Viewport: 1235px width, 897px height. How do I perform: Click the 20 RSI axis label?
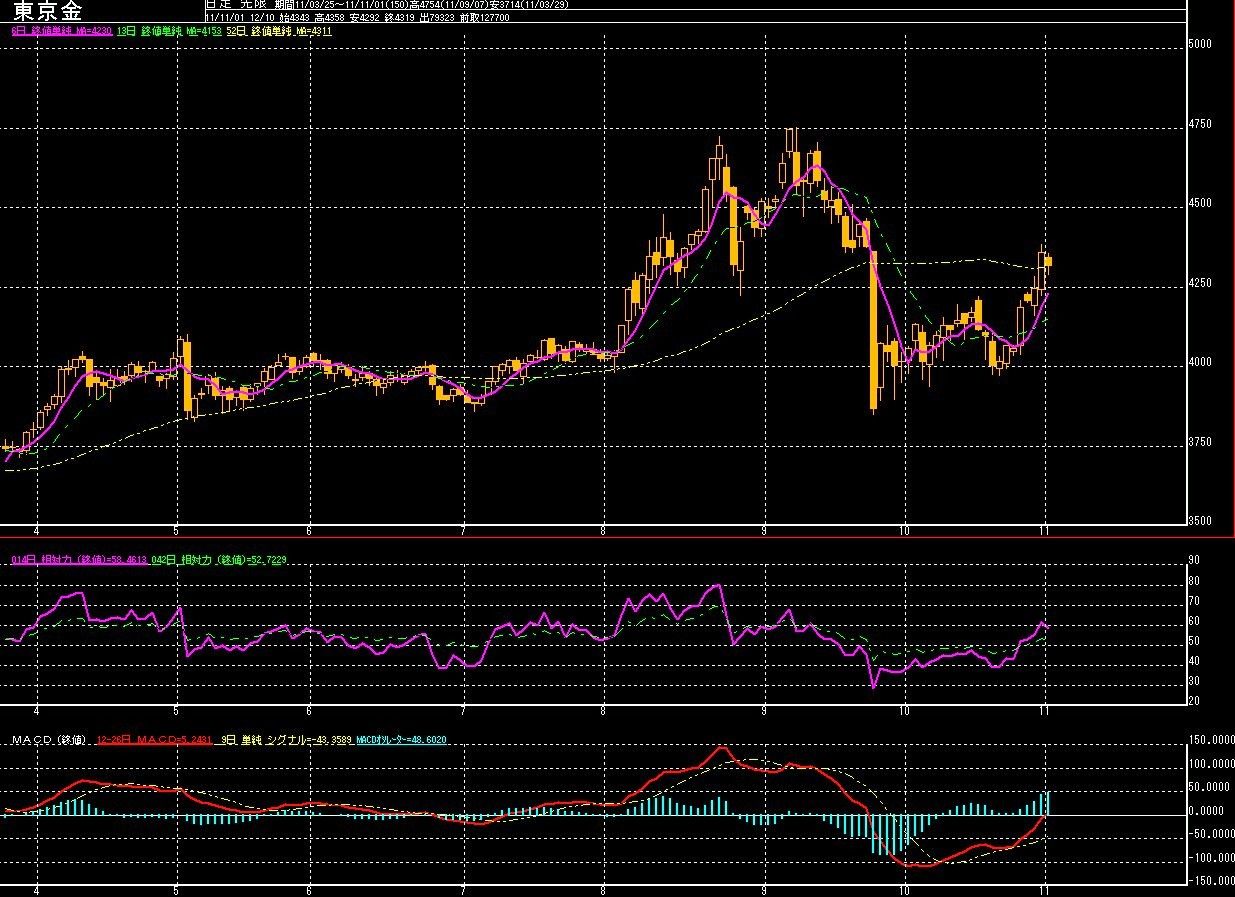coord(1194,701)
